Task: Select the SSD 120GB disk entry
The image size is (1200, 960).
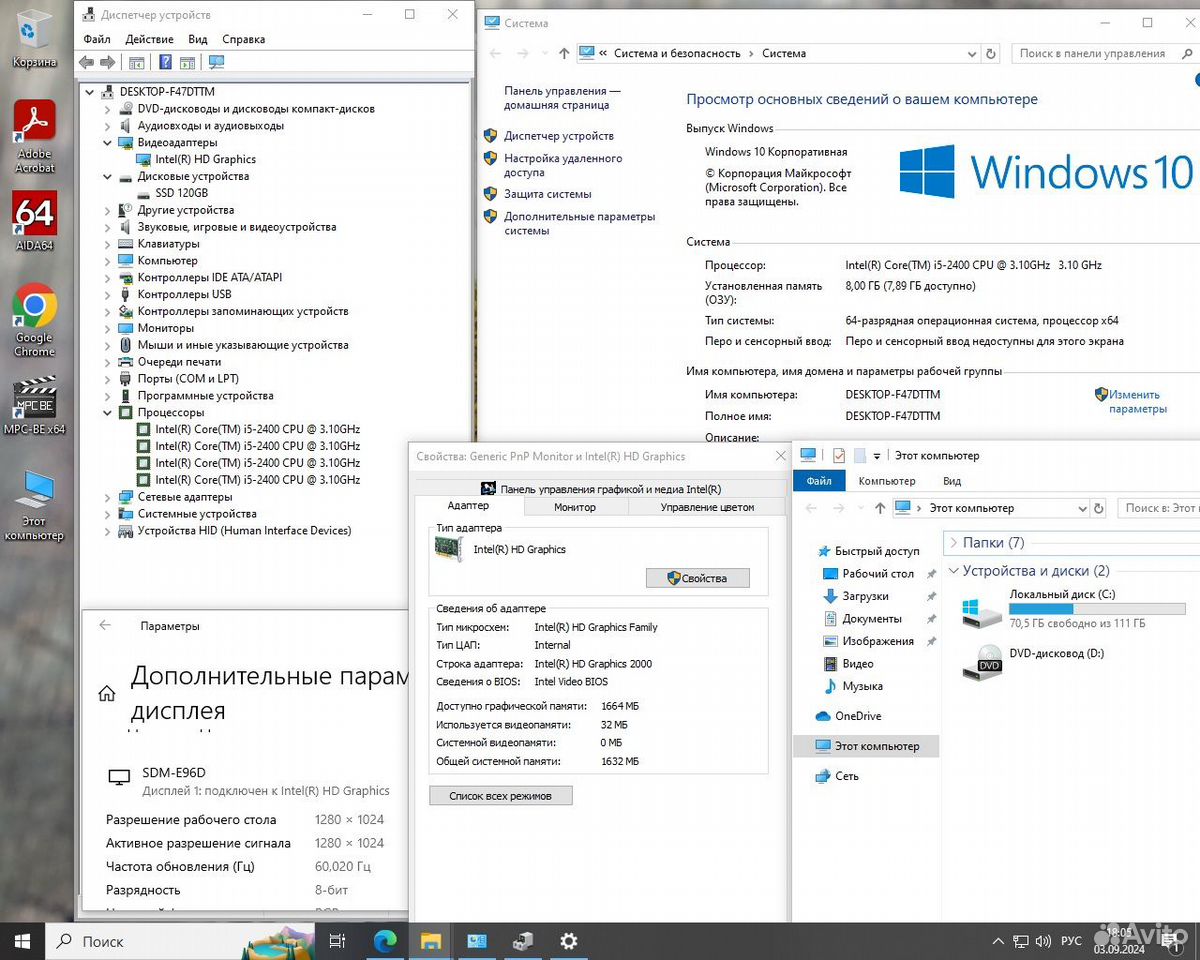Action: point(181,193)
